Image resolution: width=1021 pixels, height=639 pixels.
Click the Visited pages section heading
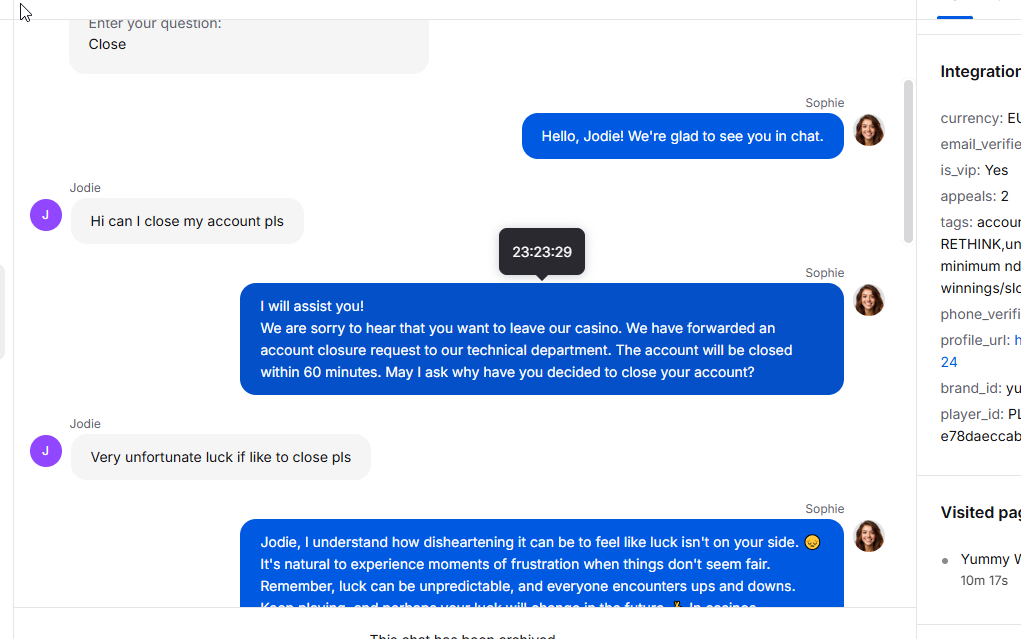coord(981,513)
